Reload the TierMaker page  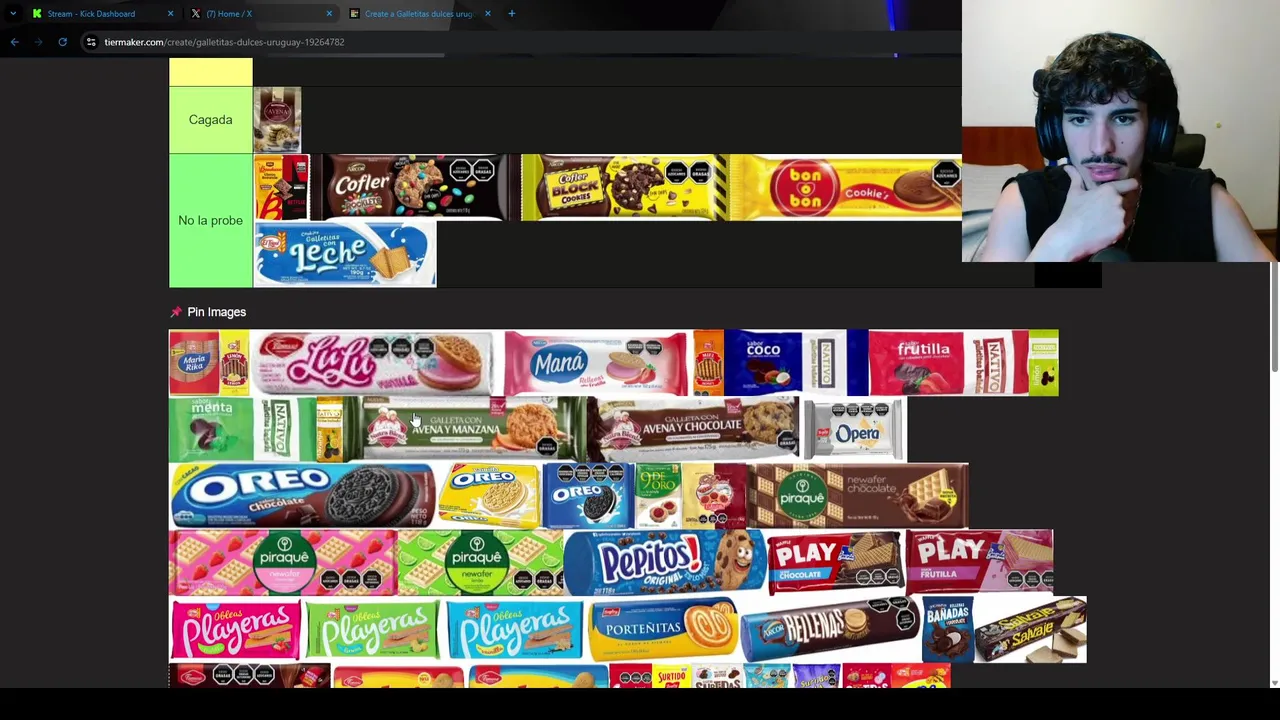coord(62,42)
